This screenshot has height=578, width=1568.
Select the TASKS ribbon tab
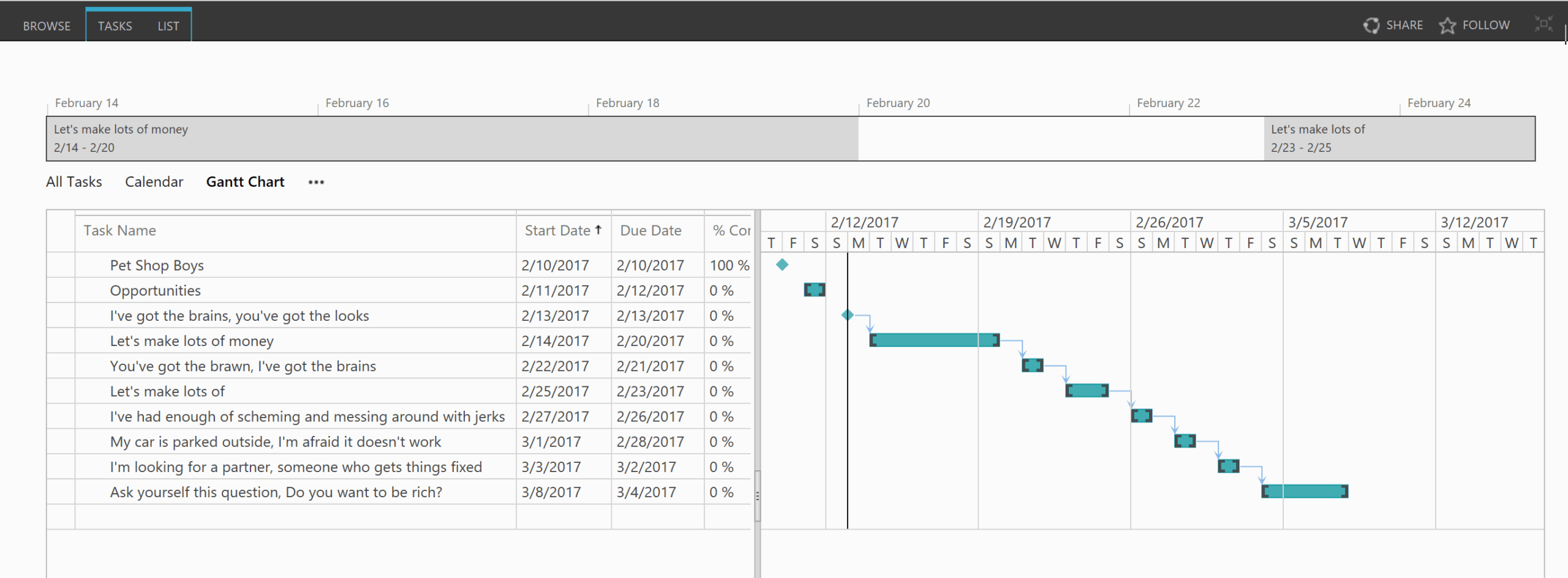[115, 26]
